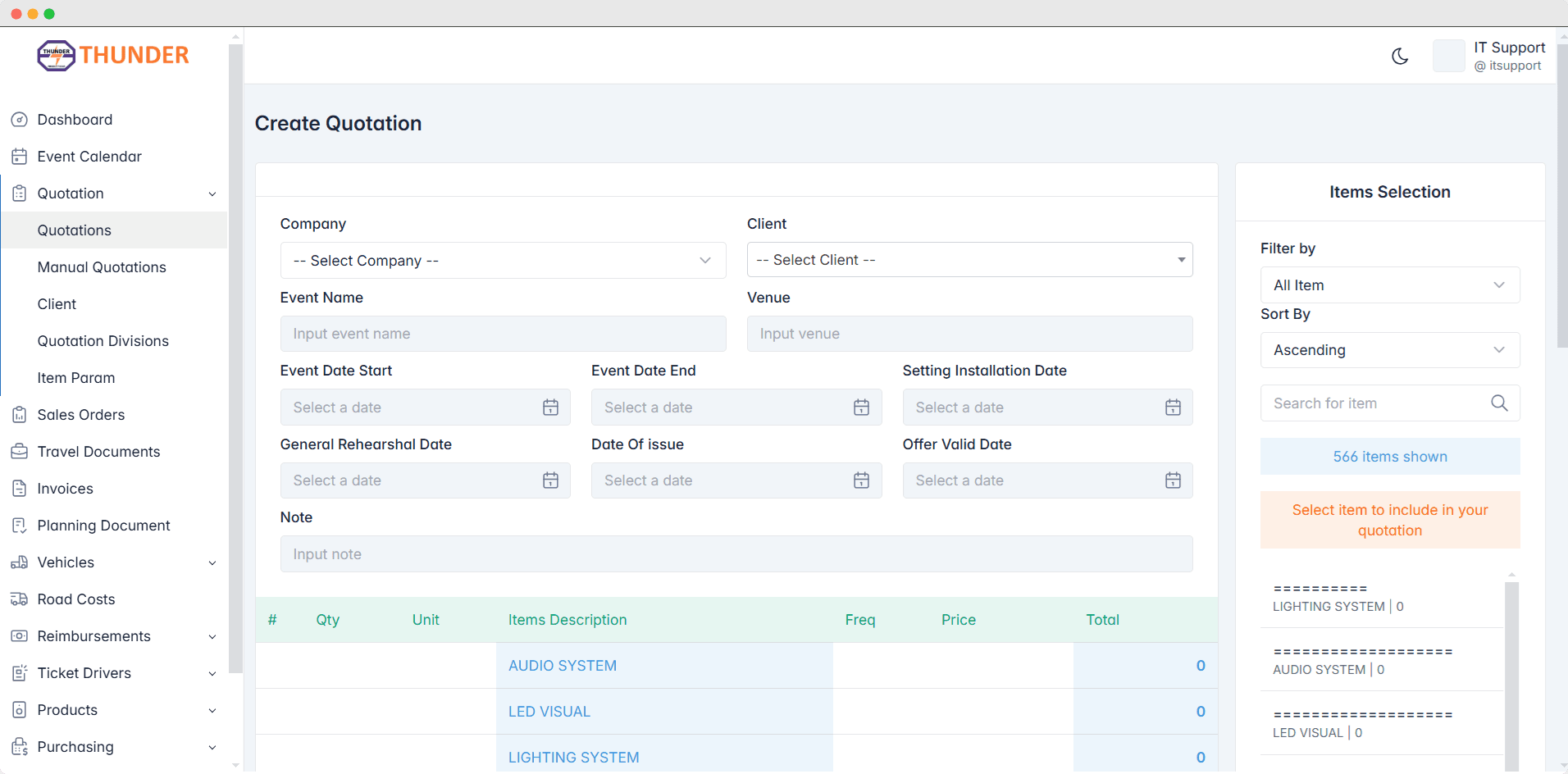The height and width of the screenshot is (774, 1568).
Task: Click LED VISUAL row in quotation table
Action: [736, 712]
